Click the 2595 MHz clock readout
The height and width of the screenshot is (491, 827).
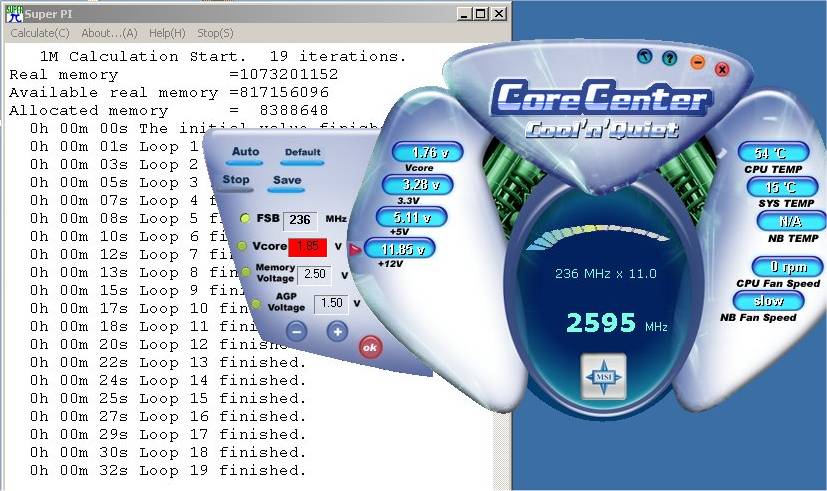coord(617,323)
